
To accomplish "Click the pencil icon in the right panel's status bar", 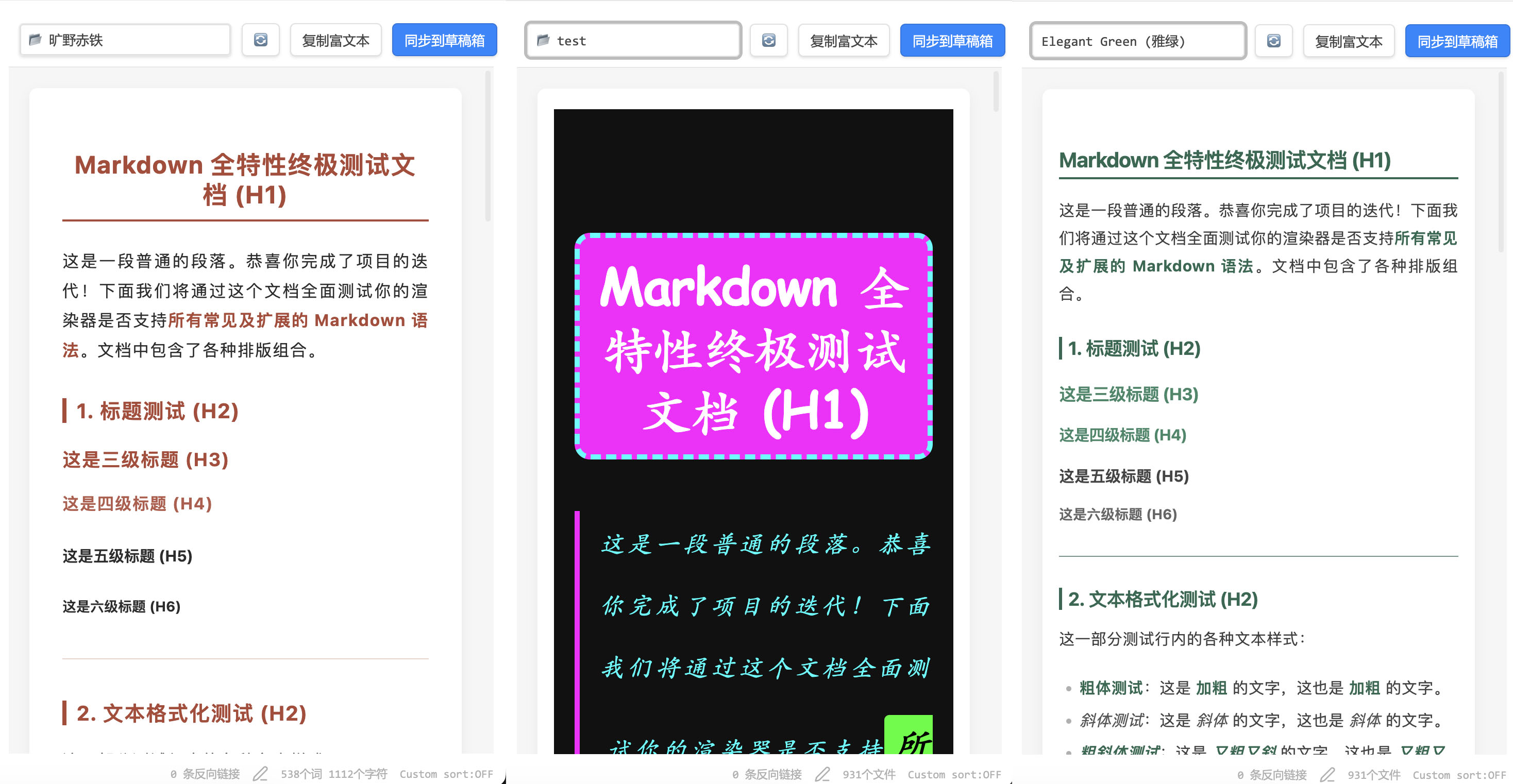I will tap(1327, 775).
